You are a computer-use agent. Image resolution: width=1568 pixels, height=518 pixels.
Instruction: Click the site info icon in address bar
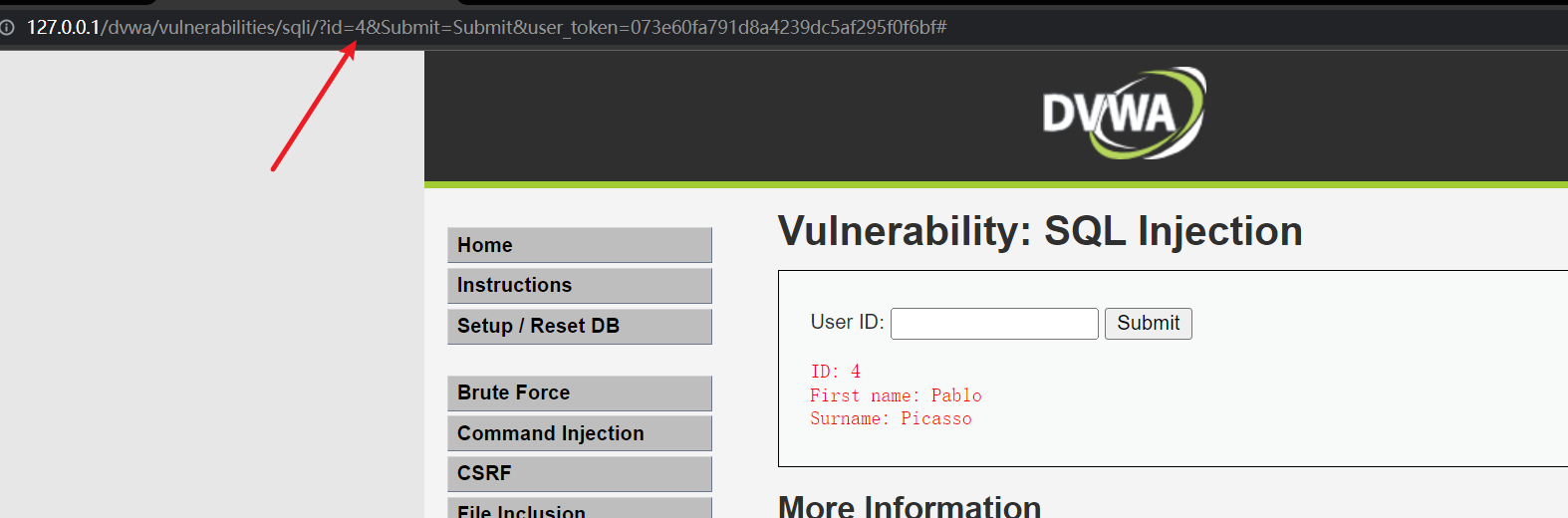(7, 28)
